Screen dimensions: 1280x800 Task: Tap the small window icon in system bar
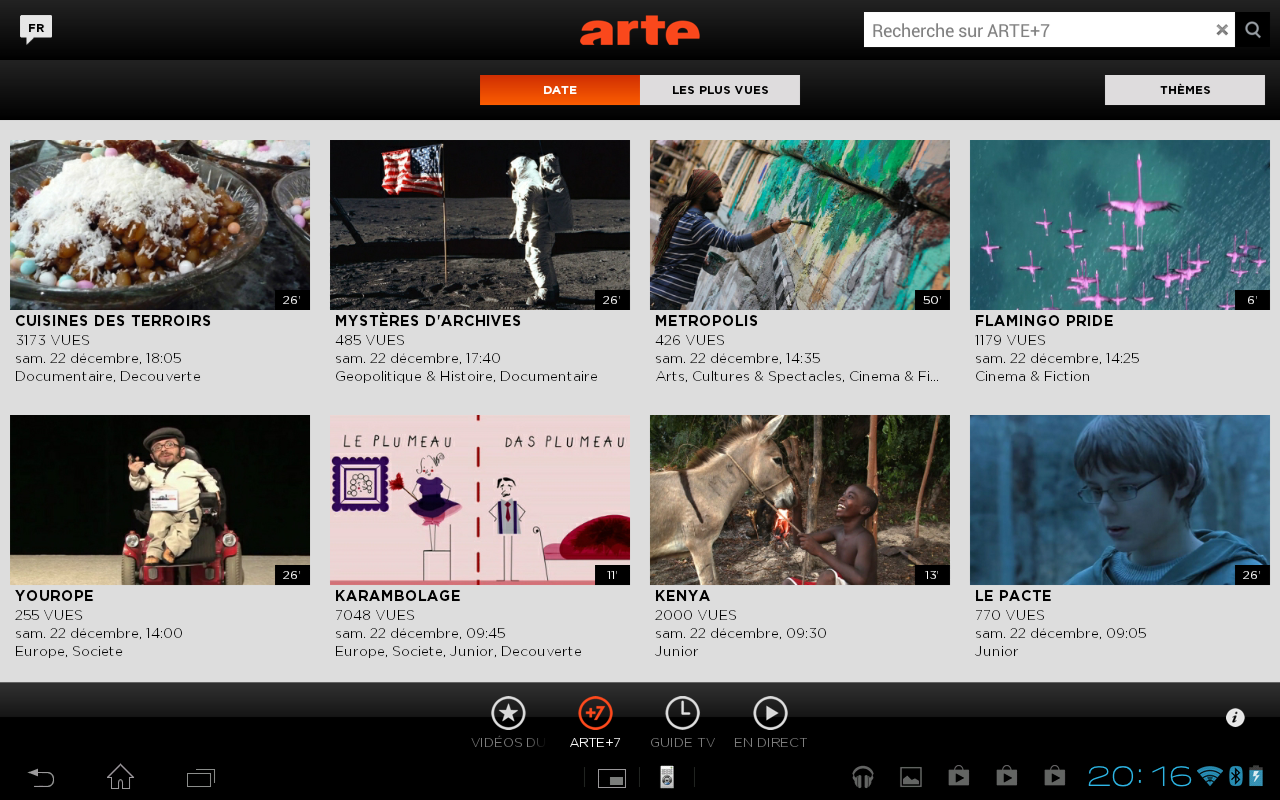[612, 778]
